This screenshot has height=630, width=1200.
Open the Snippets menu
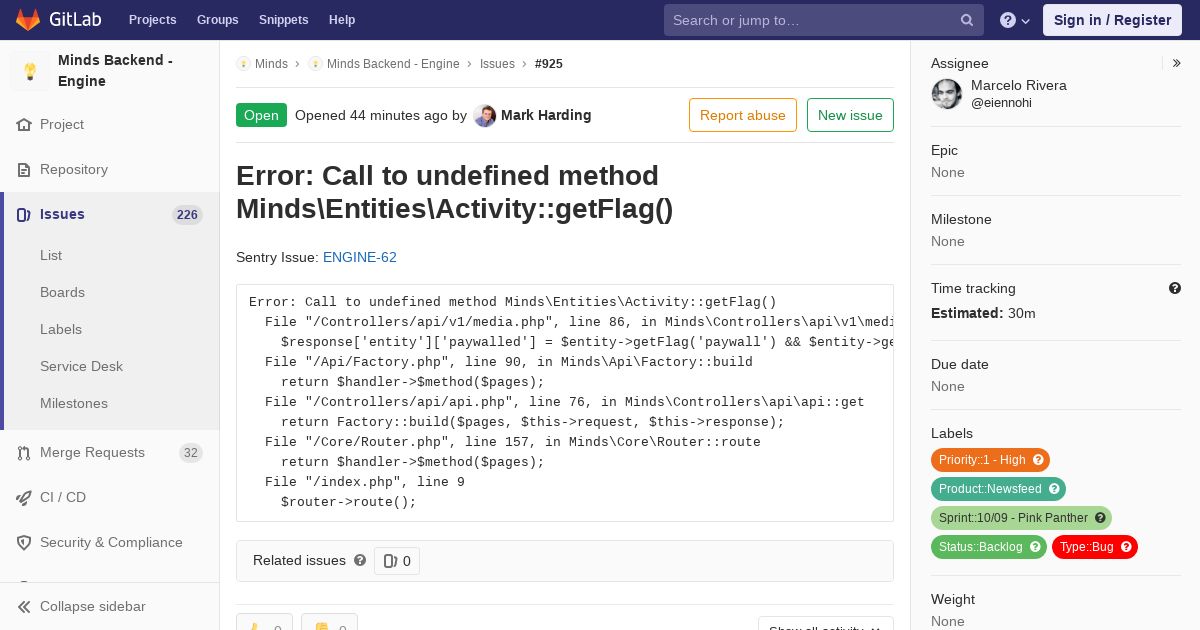point(283,20)
